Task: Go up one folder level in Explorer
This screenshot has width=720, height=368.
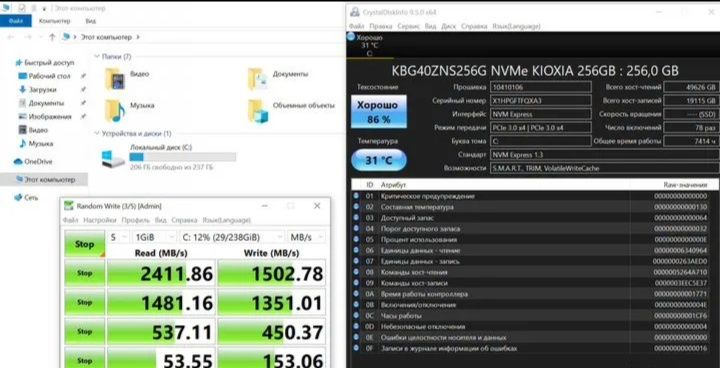Action: click(52, 37)
